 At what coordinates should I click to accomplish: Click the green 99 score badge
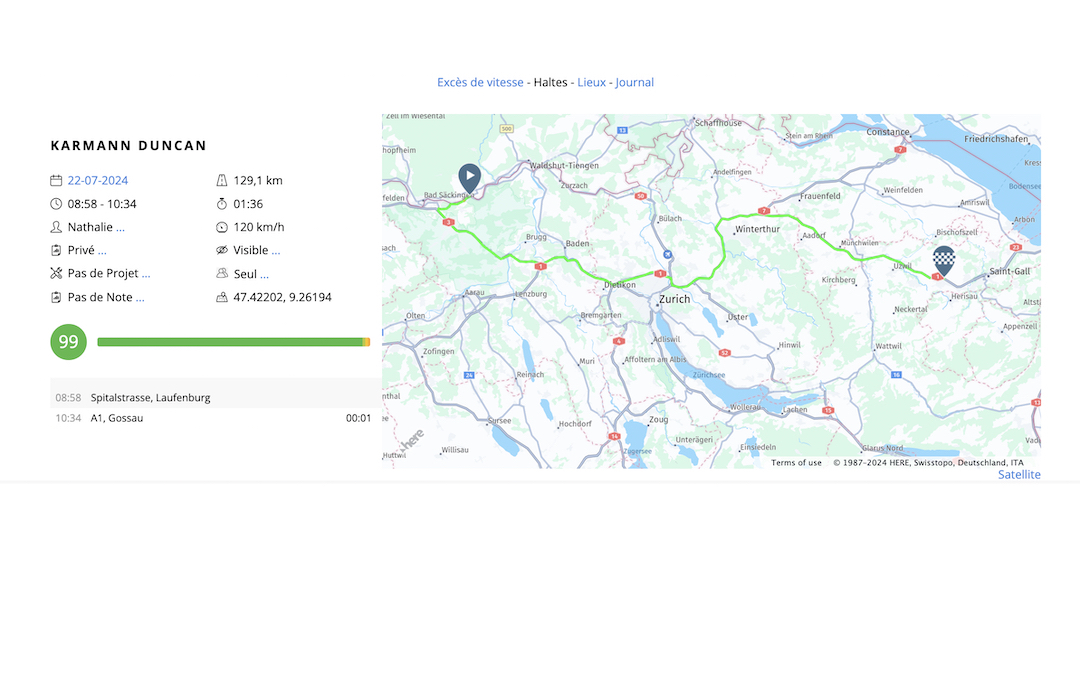click(68, 342)
